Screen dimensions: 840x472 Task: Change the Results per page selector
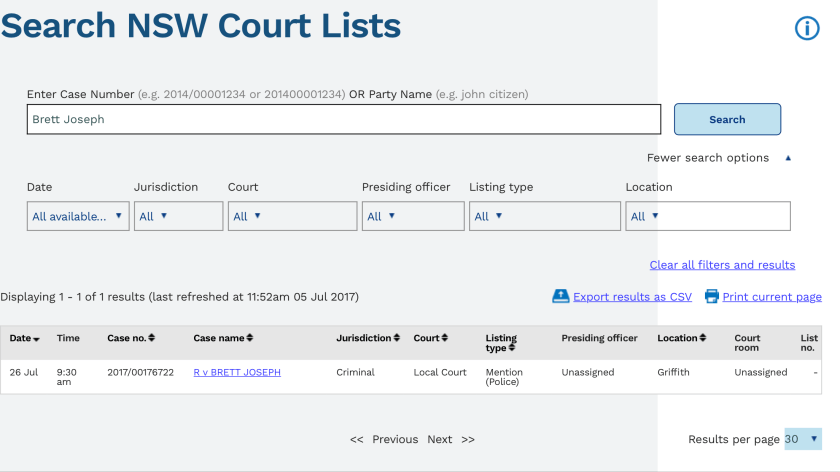[802, 439]
